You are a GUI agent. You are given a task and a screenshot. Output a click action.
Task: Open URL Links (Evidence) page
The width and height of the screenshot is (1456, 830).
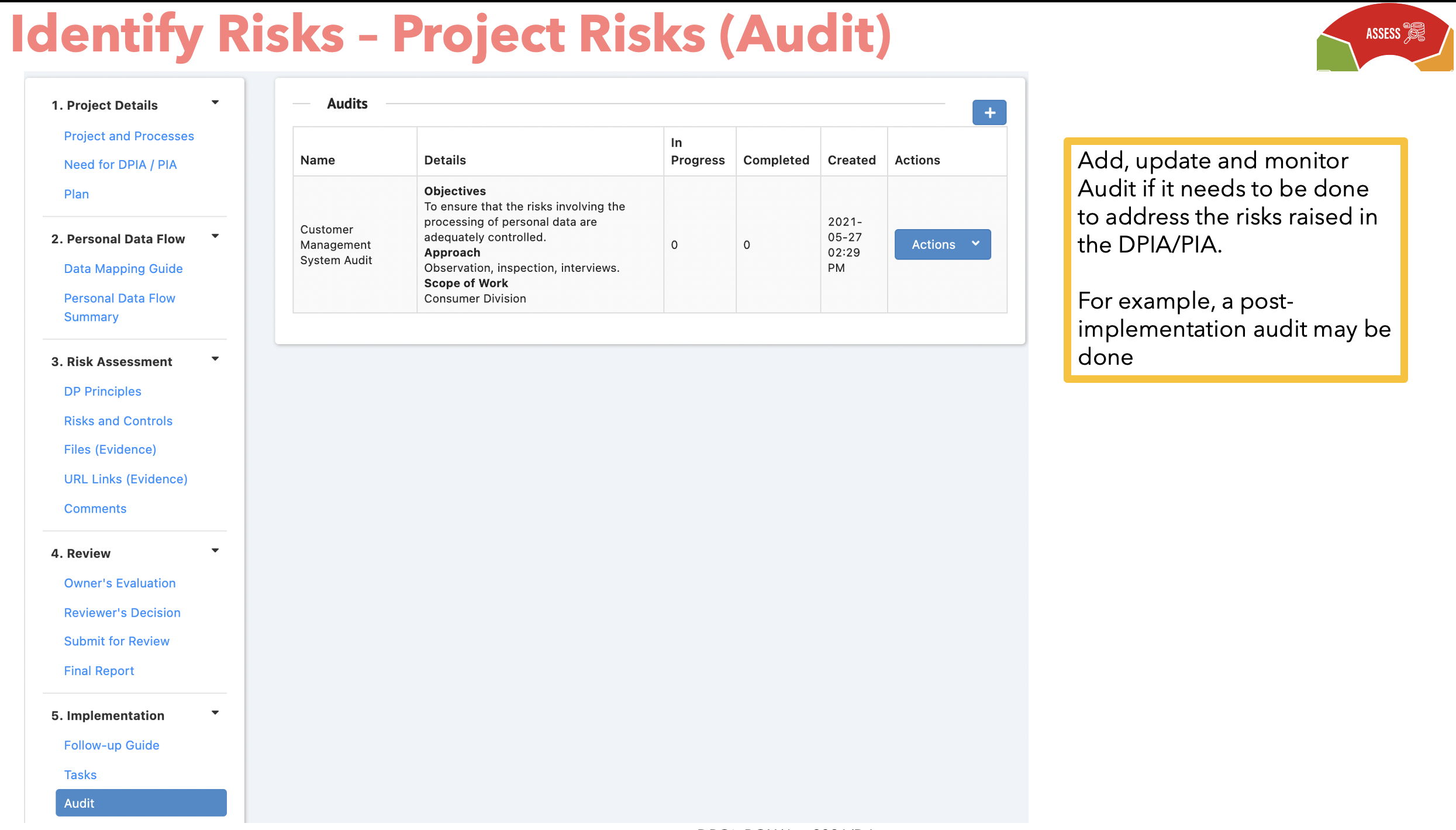(x=126, y=479)
